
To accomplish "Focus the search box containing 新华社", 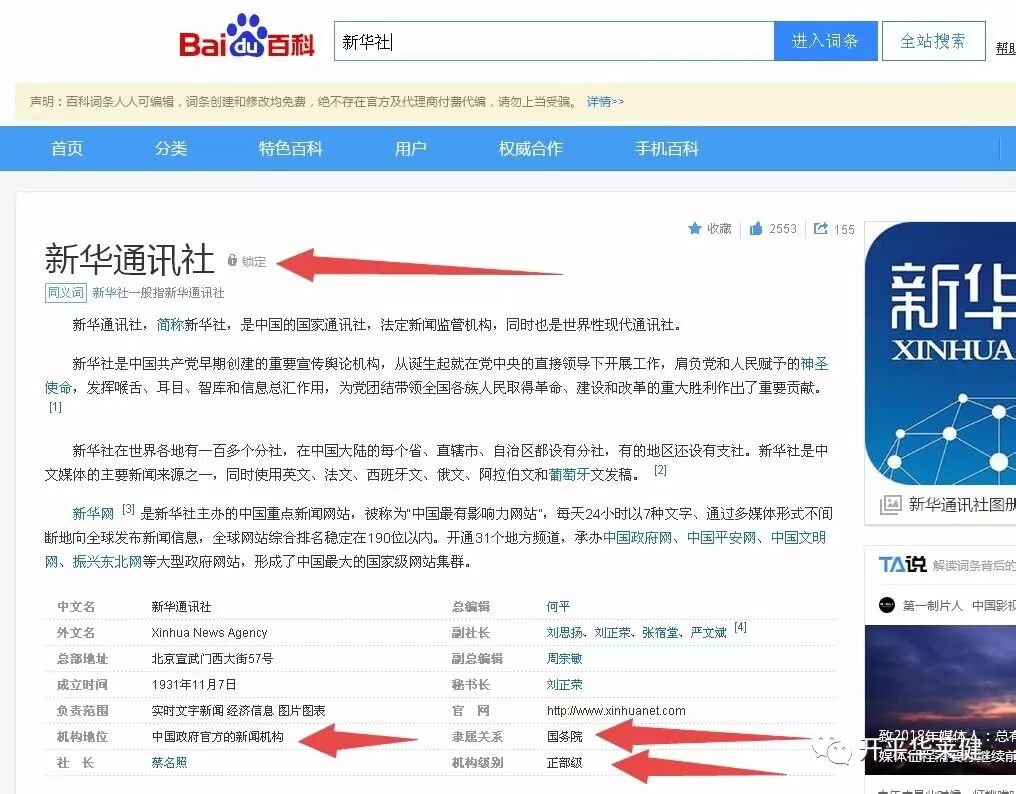I will pos(554,41).
